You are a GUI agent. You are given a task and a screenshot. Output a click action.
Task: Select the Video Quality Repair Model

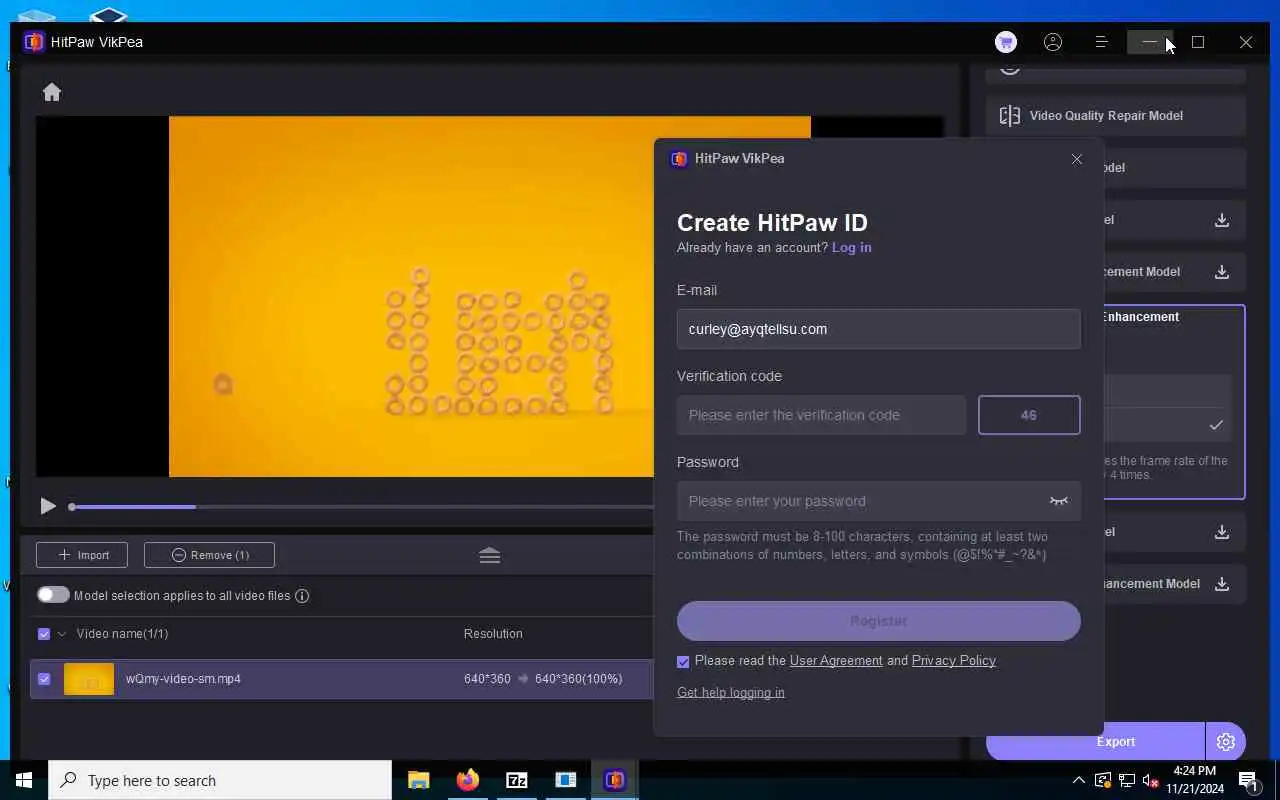1116,116
